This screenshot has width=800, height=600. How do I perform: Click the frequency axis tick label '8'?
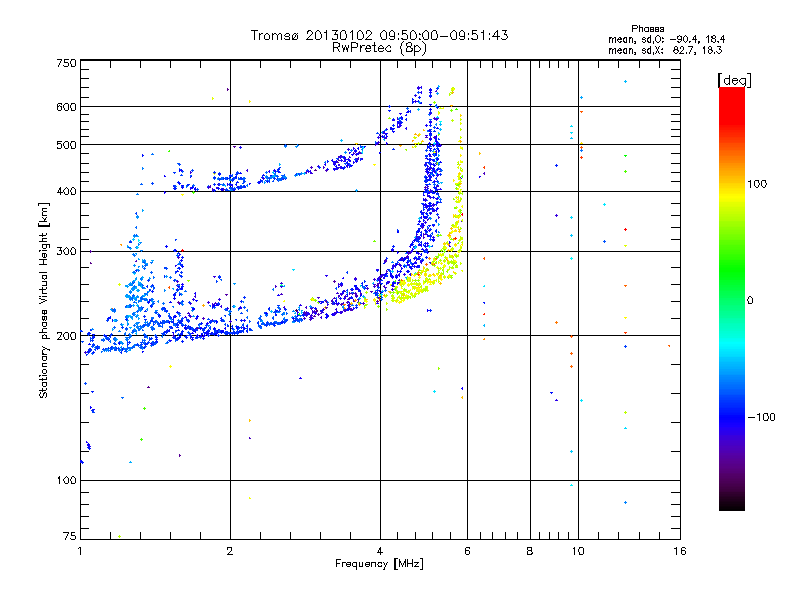tap(530, 551)
